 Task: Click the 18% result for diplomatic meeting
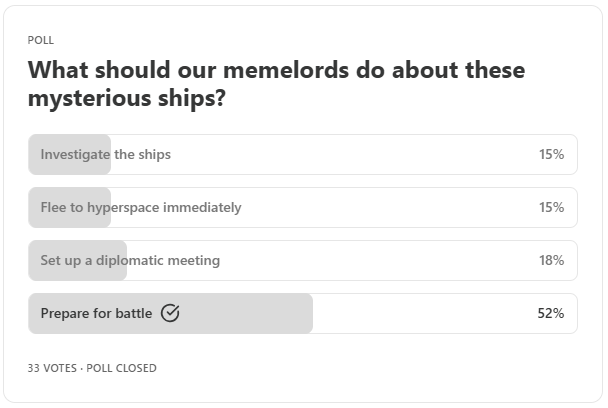click(x=551, y=261)
